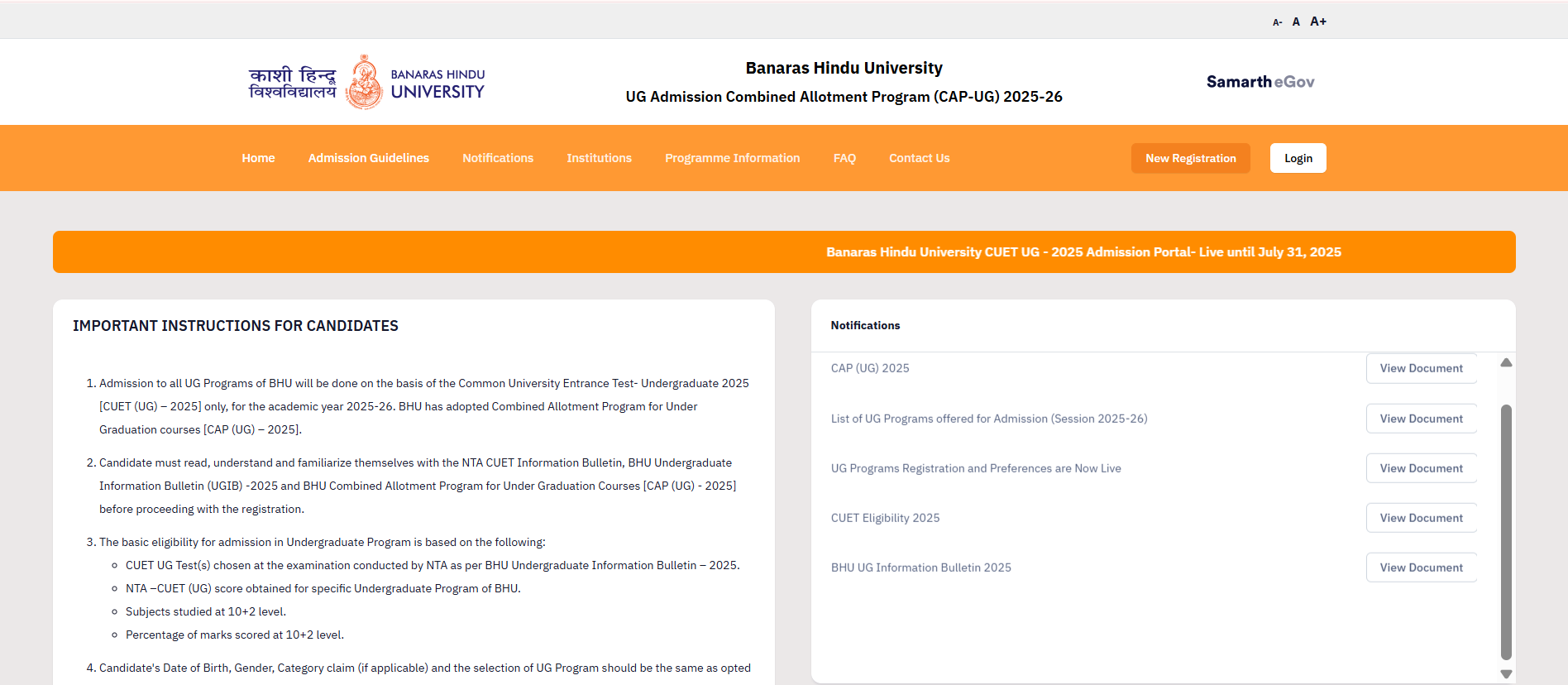Click the 'Subjects studied at 10+2 level.' bullet

(206, 611)
